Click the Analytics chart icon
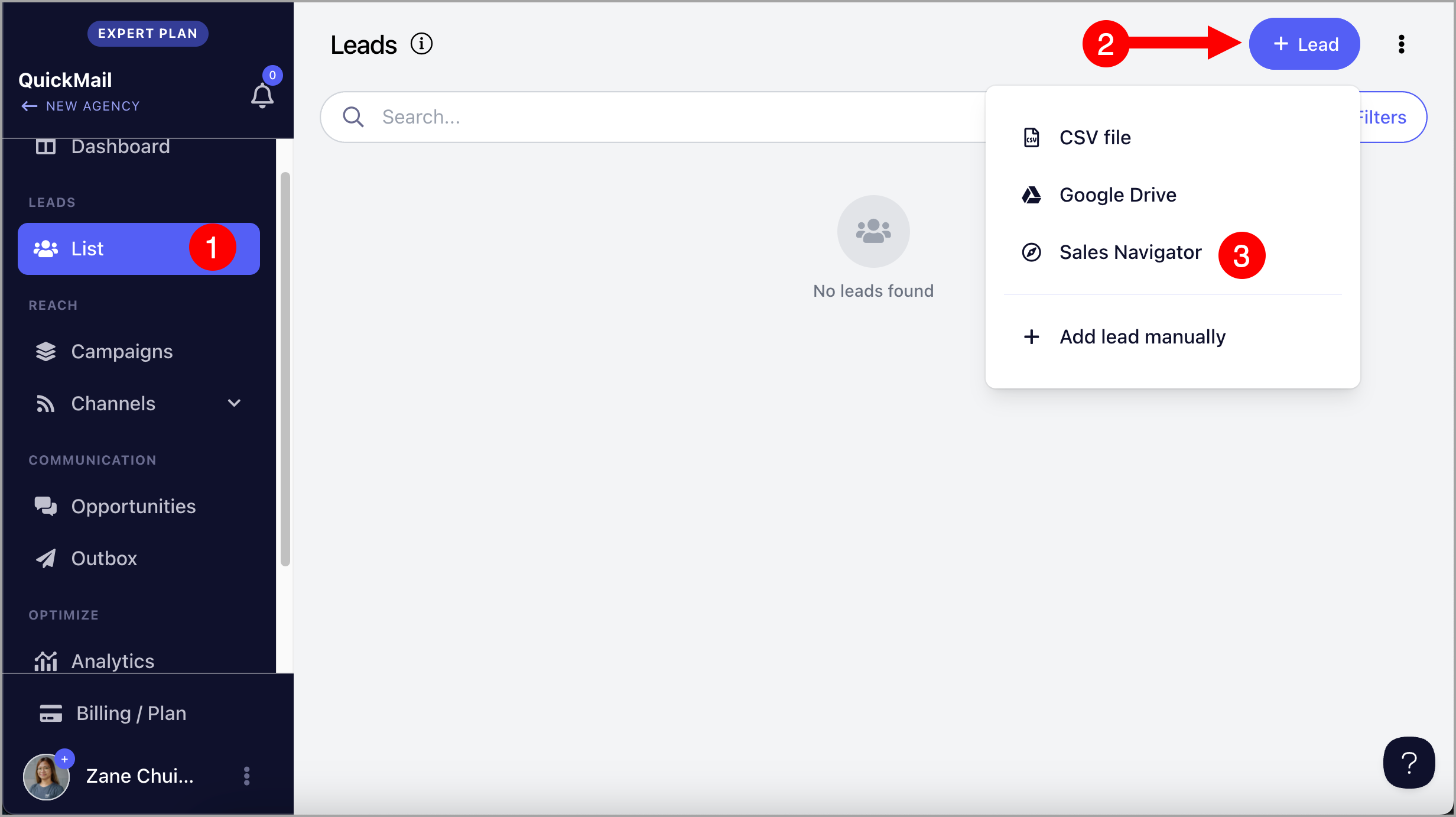This screenshot has width=1456, height=817. coord(45,662)
